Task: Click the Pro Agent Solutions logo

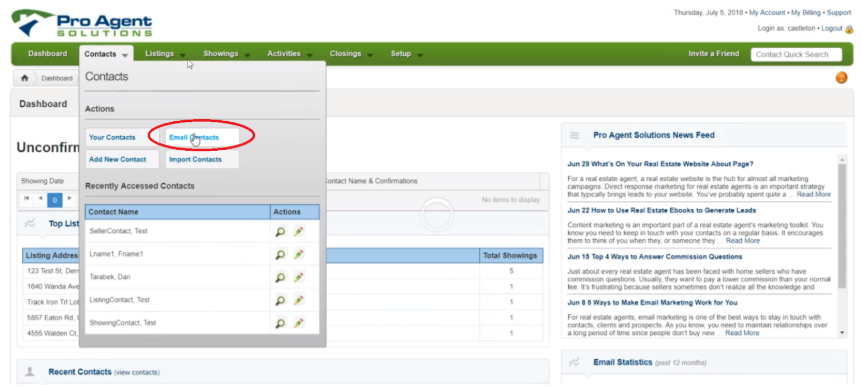Action: (82, 24)
